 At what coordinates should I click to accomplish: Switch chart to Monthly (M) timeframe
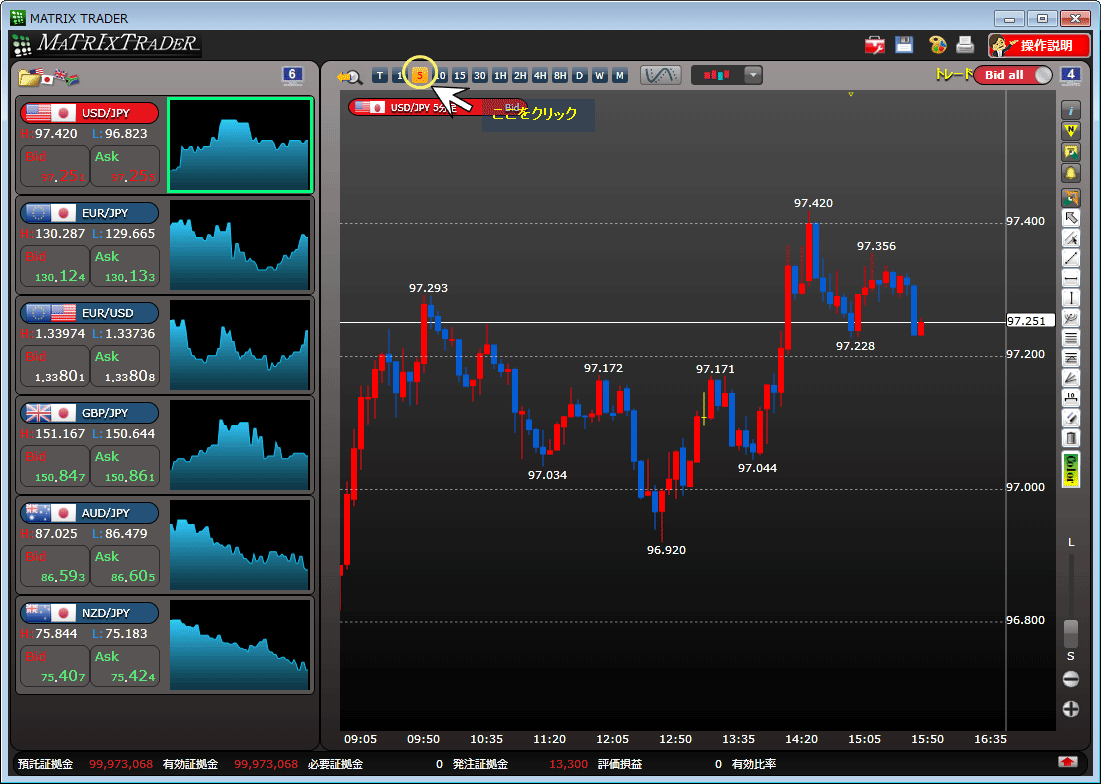(x=619, y=76)
